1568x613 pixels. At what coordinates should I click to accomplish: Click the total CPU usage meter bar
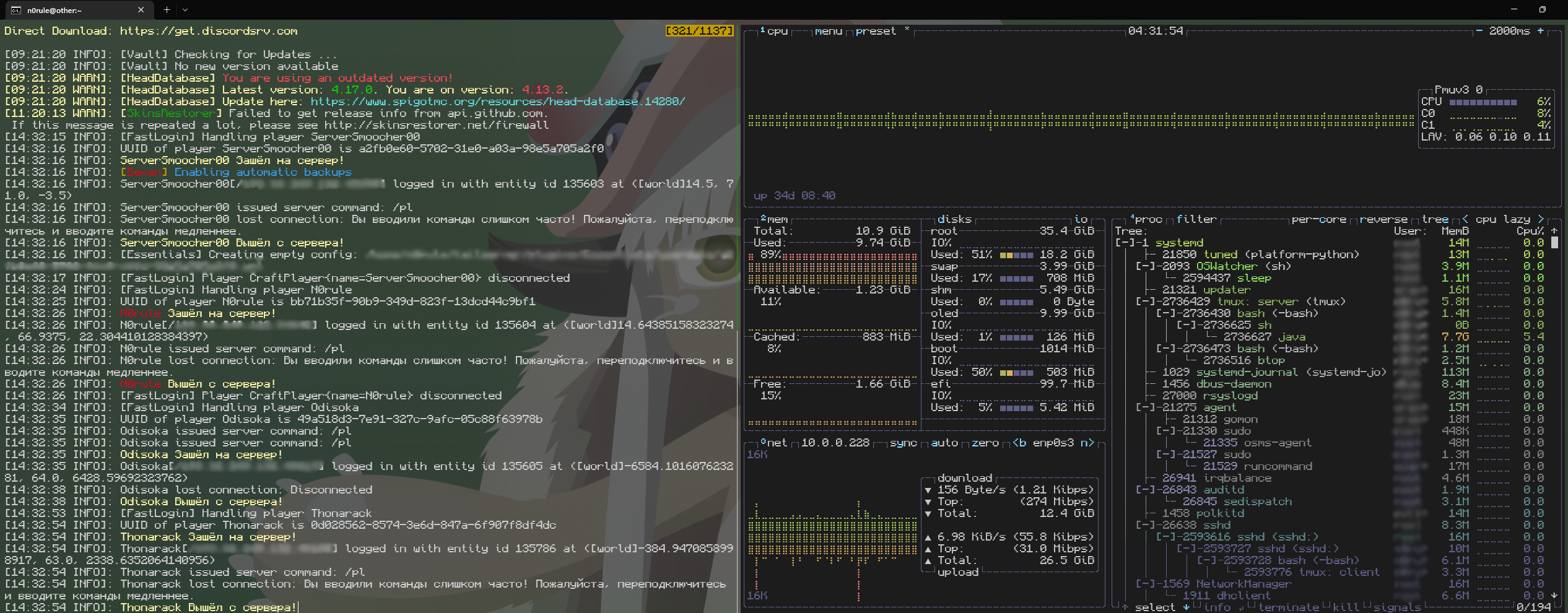(1483, 102)
